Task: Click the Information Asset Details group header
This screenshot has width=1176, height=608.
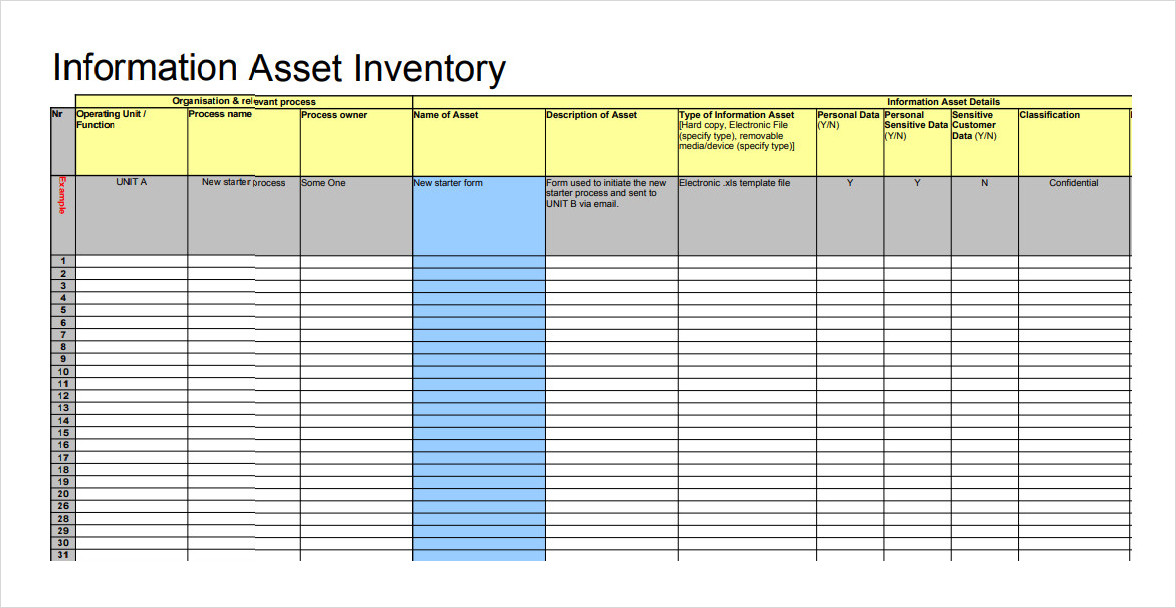Action: (x=942, y=101)
